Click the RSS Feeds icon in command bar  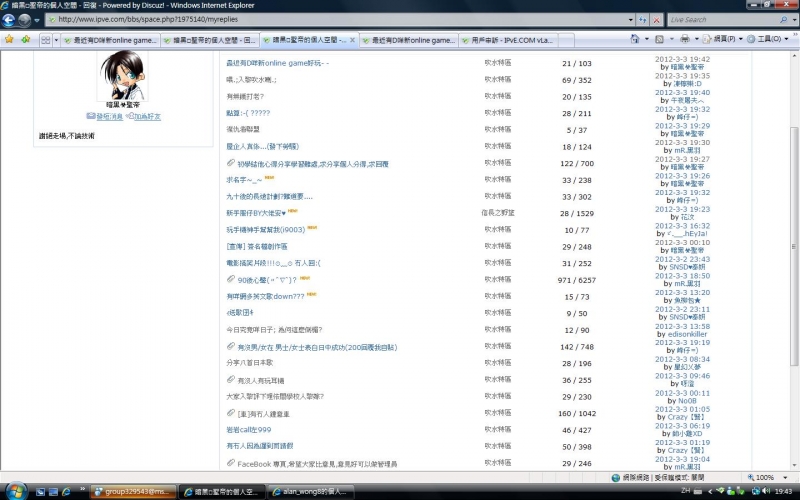click(659, 39)
